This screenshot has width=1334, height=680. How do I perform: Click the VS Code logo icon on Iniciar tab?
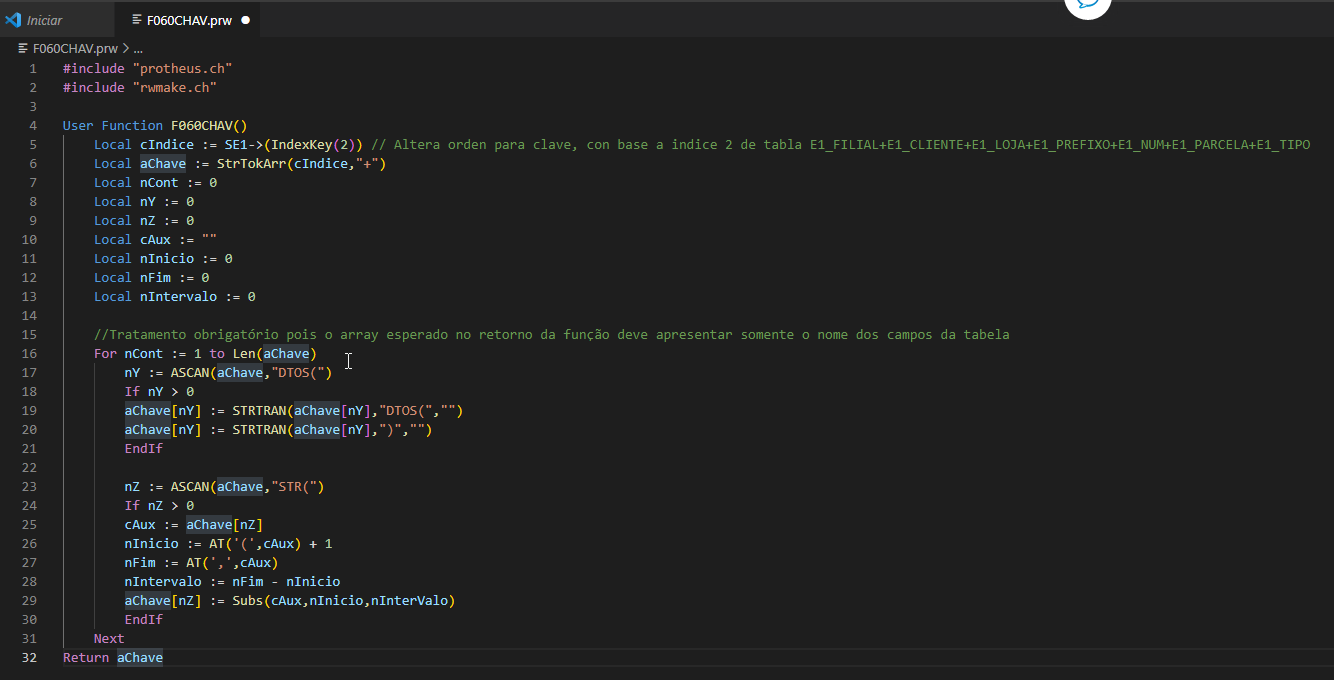pyautogui.click(x=13, y=20)
